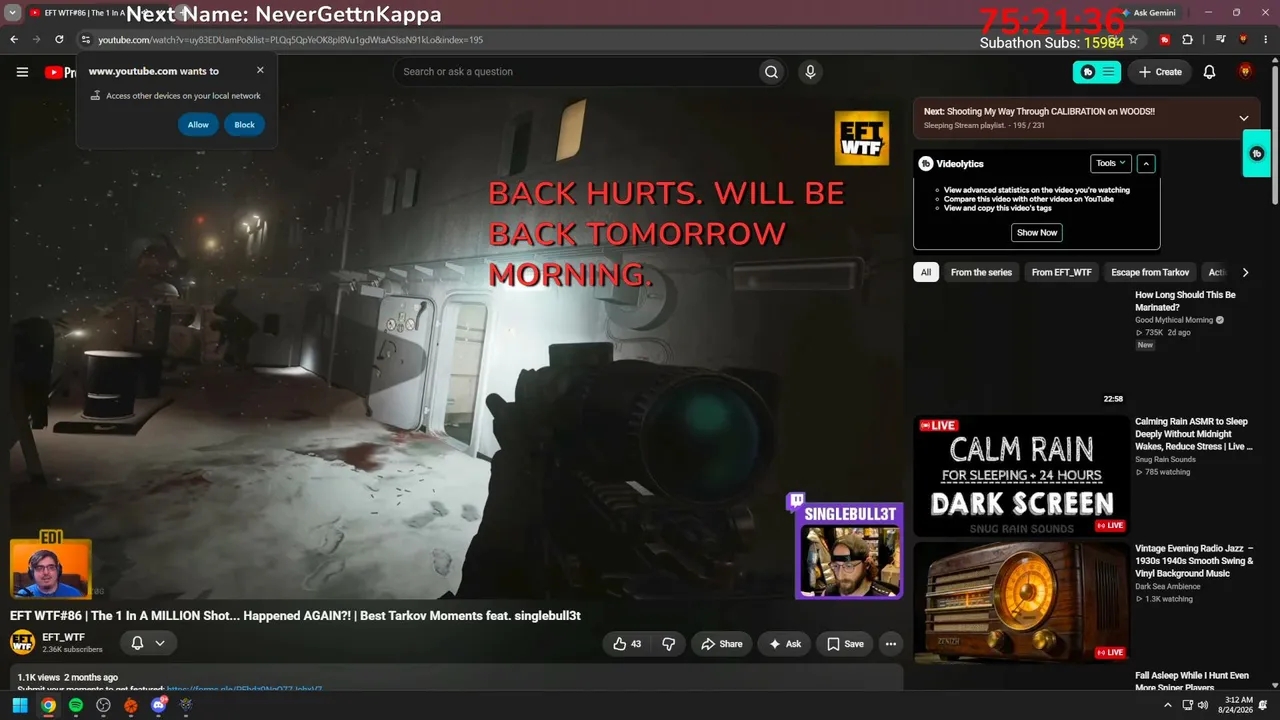Click the vidIQ toggle button in header
The width and height of the screenshot is (1280, 720).
point(1097,72)
